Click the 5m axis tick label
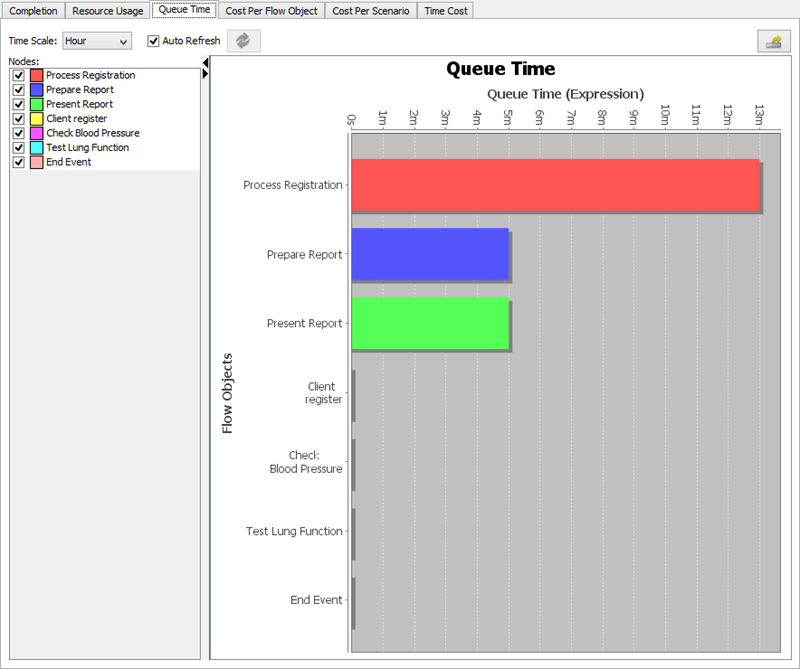 (x=508, y=117)
